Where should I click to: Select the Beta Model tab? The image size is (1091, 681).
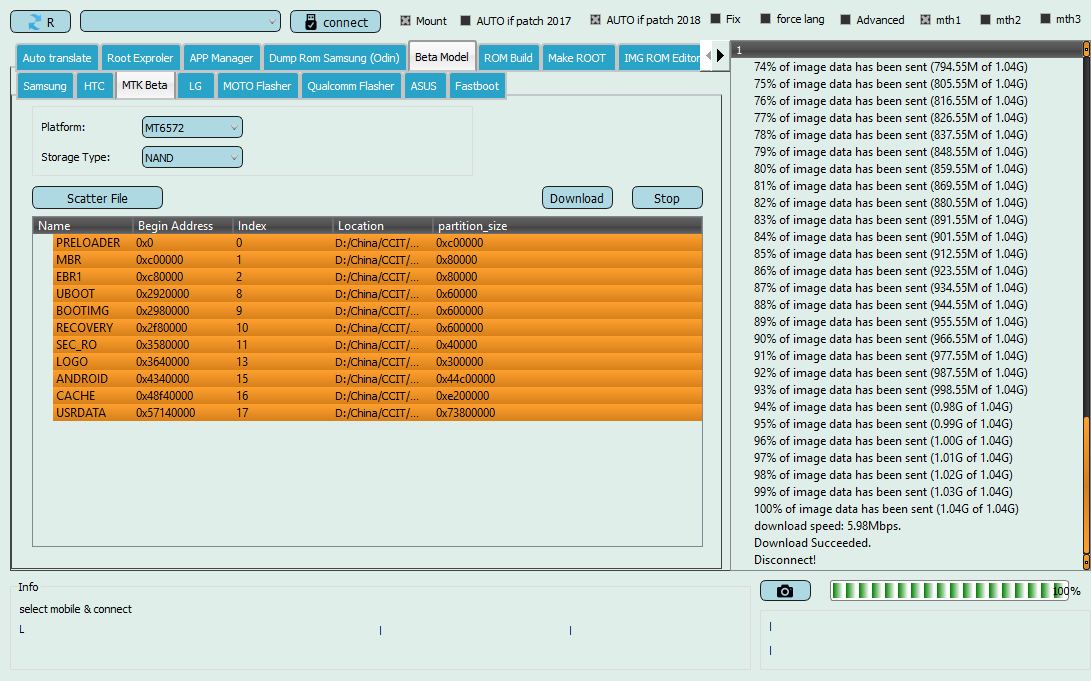click(442, 57)
